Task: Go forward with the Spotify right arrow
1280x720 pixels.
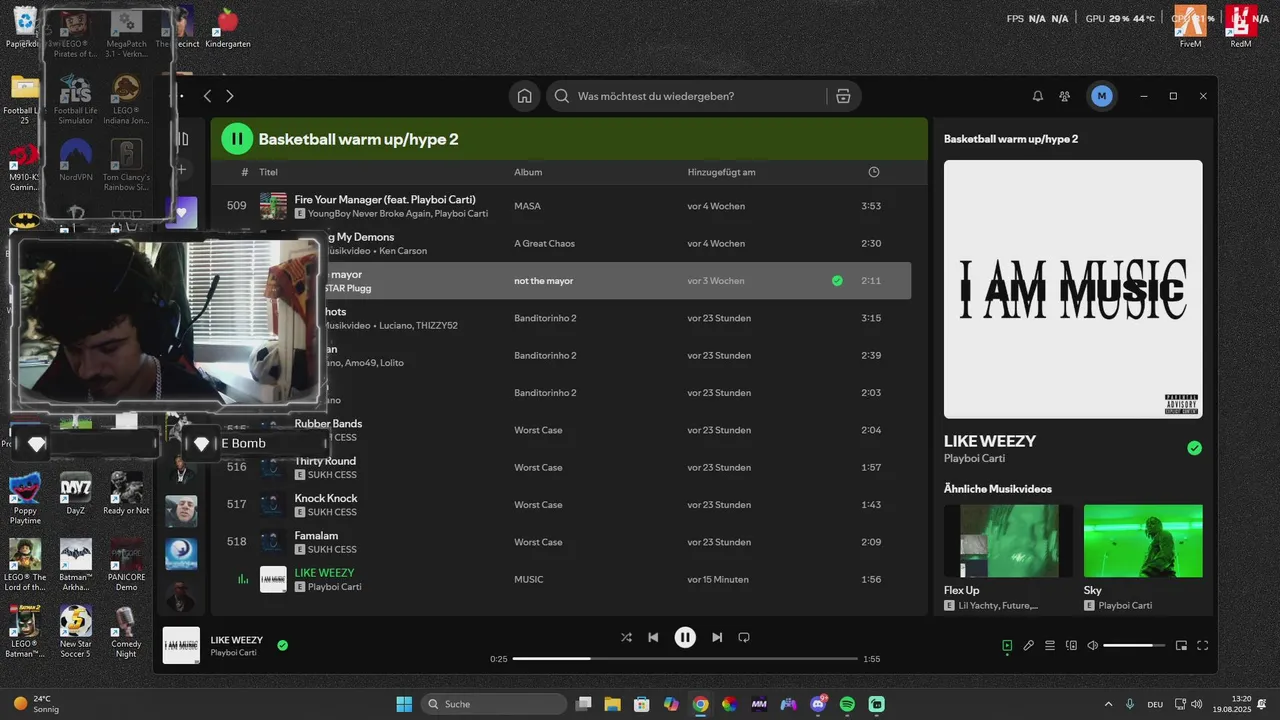Action: pos(230,96)
